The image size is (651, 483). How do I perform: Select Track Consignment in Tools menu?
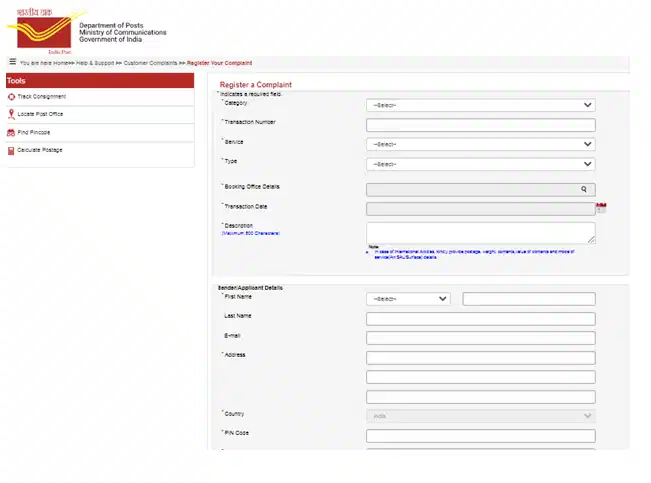click(42, 97)
